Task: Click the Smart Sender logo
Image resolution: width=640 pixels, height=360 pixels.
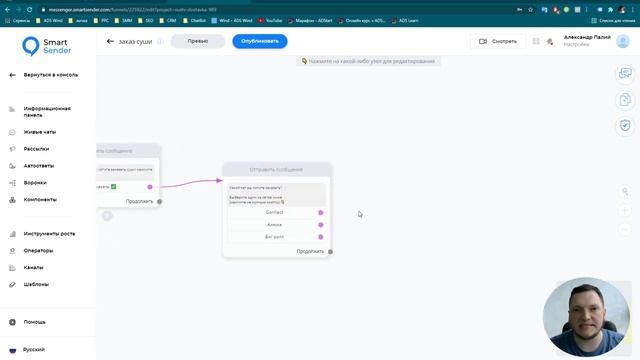Action: point(47,46)
